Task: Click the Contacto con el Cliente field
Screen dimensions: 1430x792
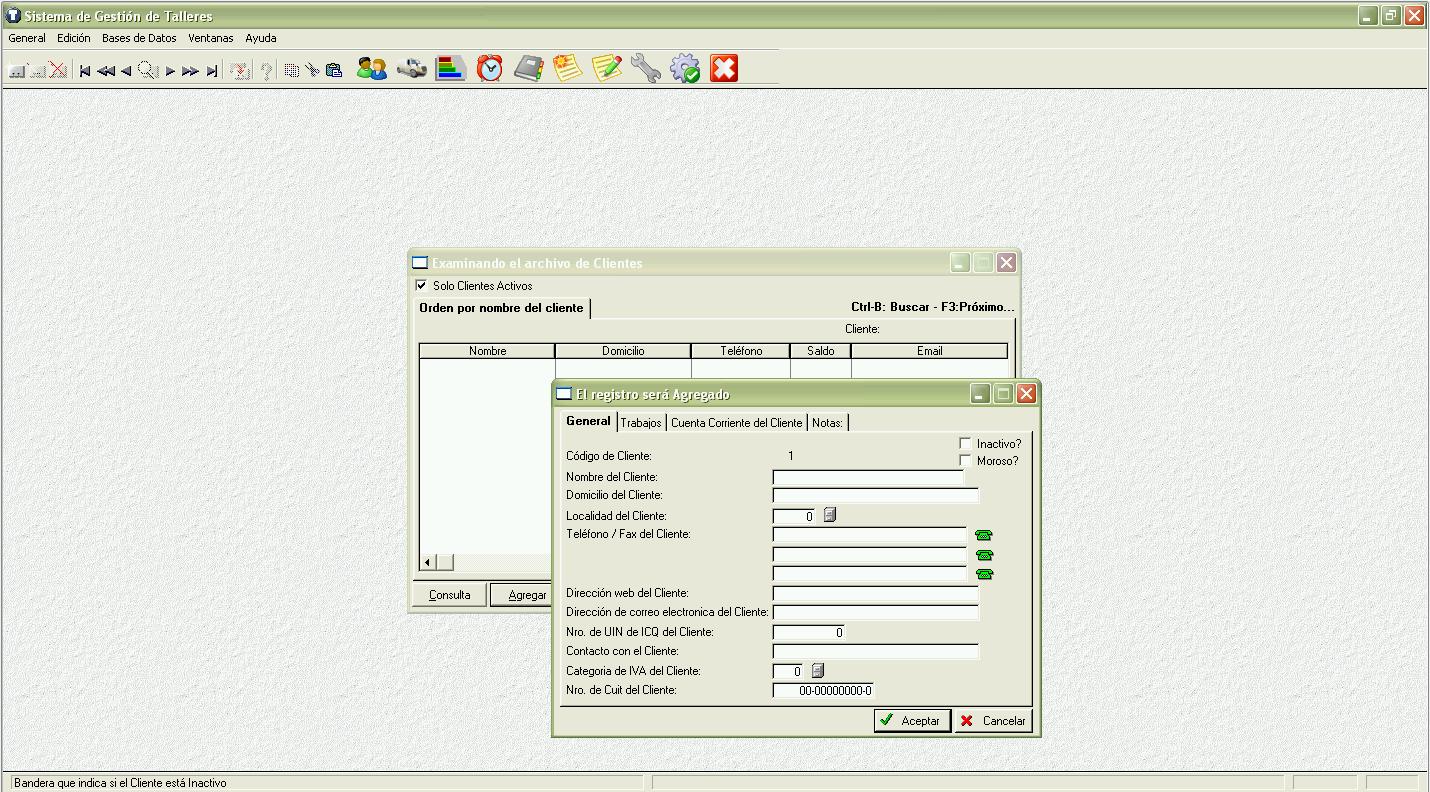Action: point(875,651)
